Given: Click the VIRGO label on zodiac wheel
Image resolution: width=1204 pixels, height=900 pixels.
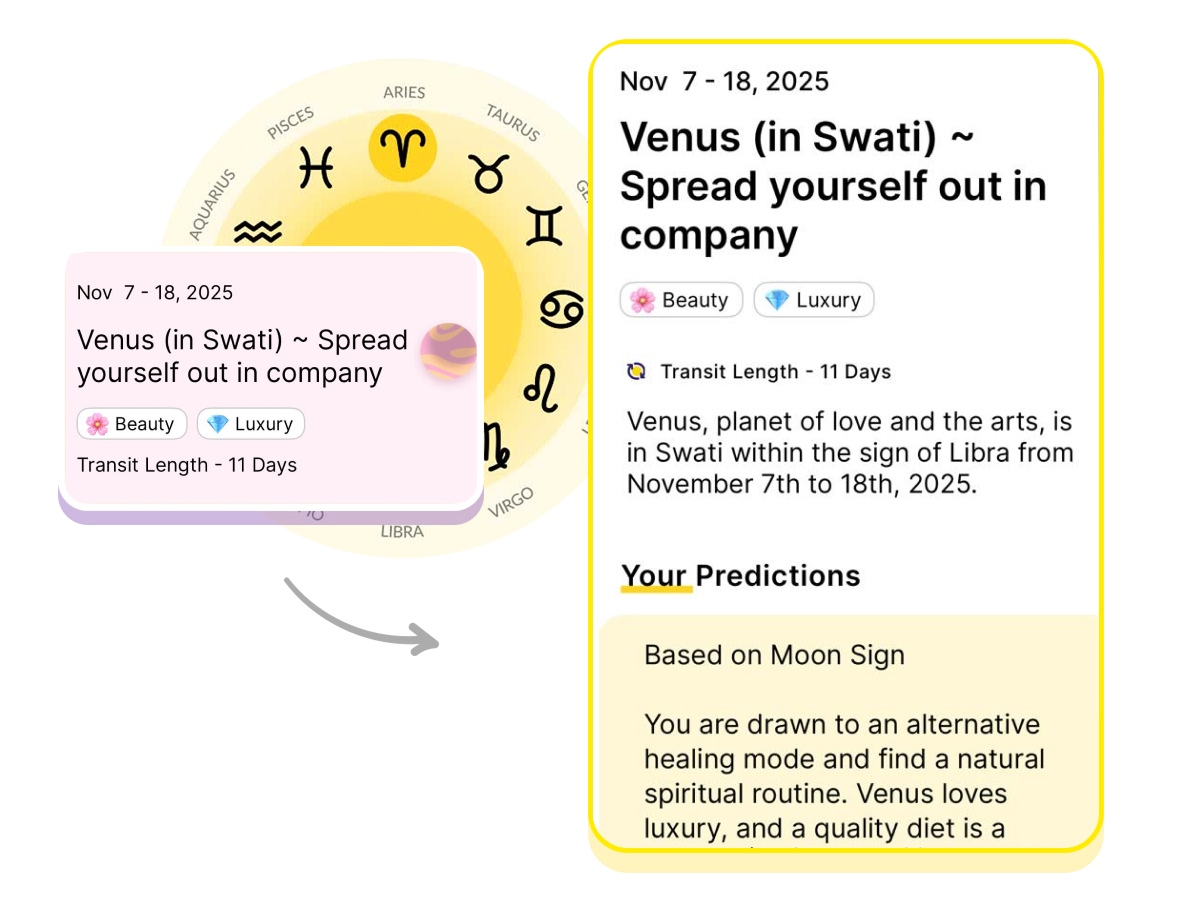Looking at the screenshot, I should (511, 502).
